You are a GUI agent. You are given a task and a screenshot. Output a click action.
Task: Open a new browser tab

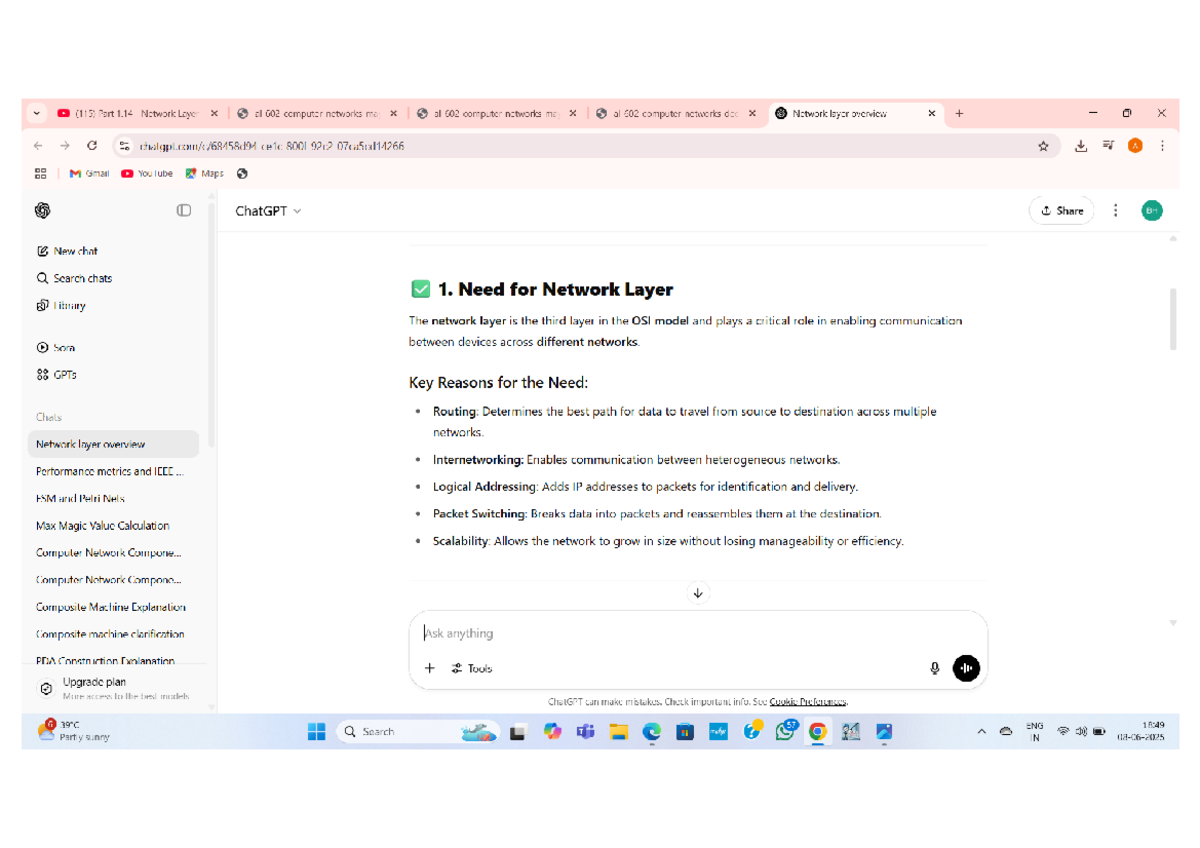coord(959,114)
